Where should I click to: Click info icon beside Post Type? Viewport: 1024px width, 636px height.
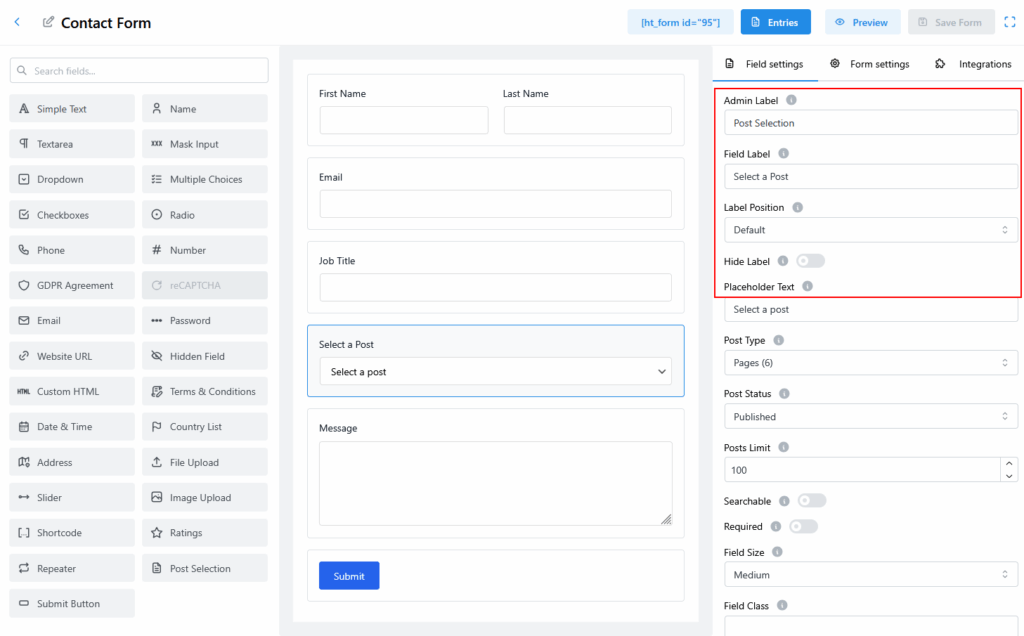[778, 341]
